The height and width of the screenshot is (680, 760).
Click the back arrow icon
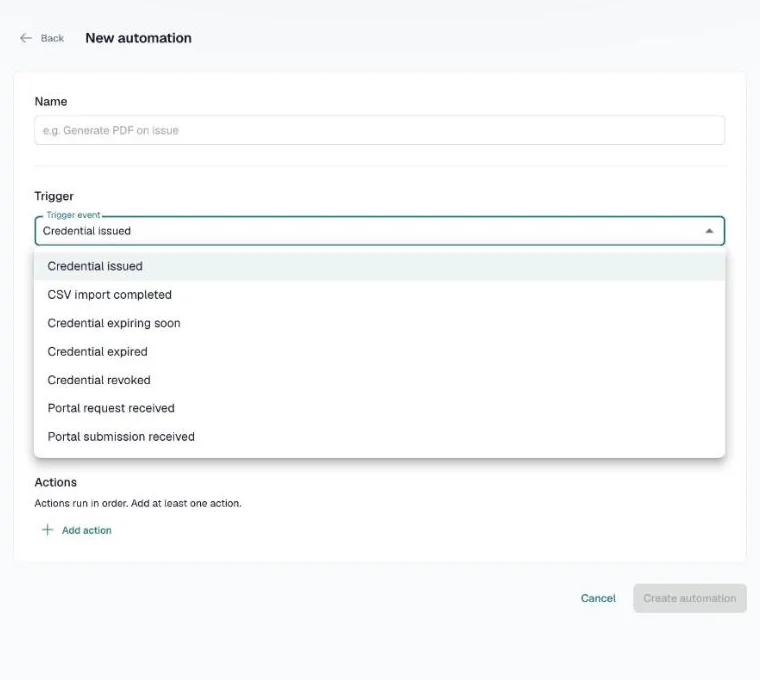point(26,38)
